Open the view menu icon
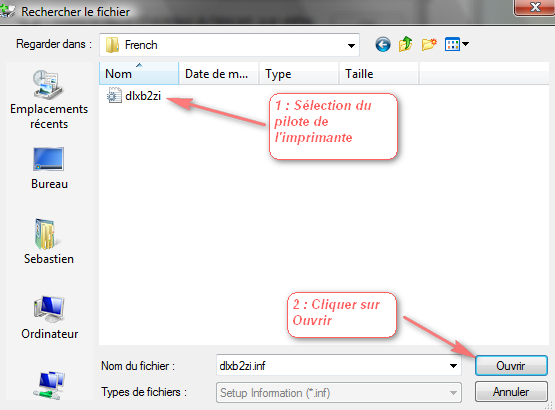 coord(452,45)
